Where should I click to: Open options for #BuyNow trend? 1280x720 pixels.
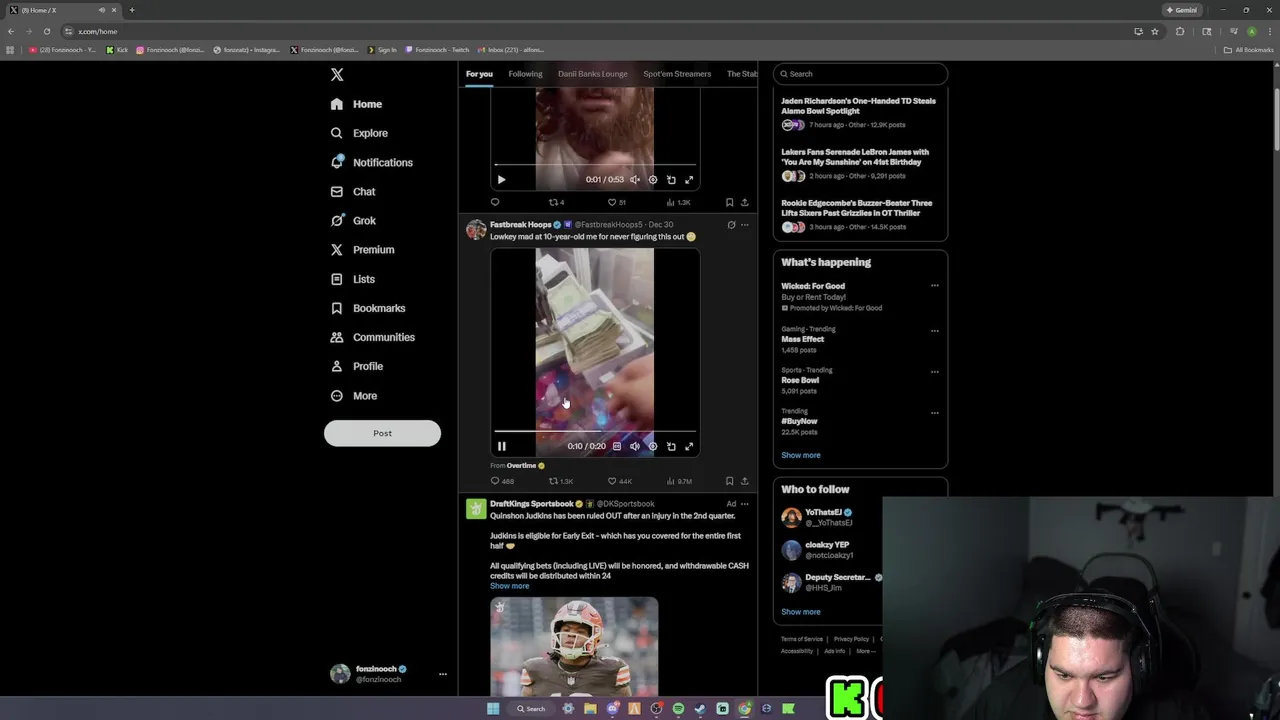coord(935,413)
